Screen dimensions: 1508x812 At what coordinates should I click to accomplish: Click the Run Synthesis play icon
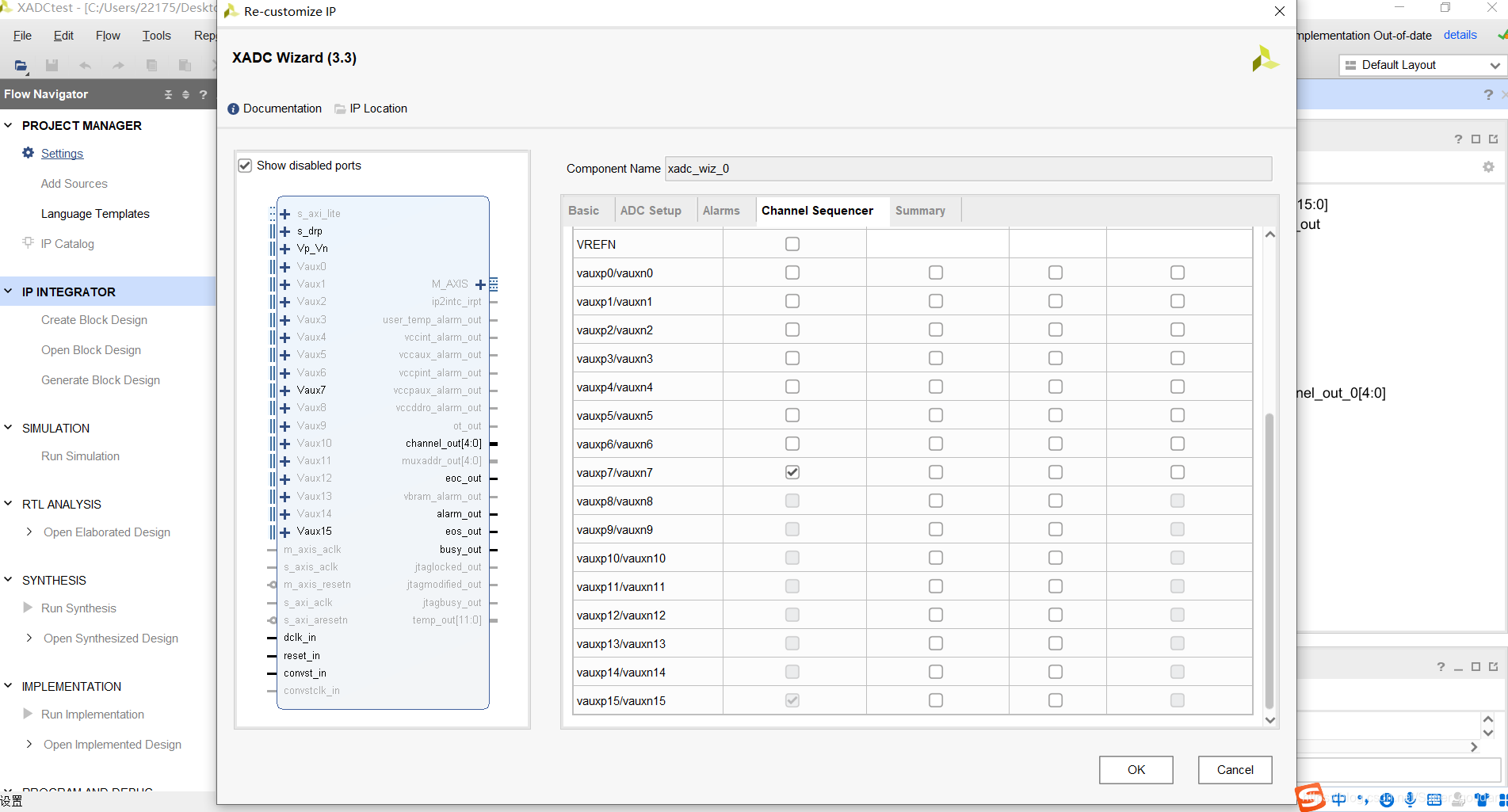point(28,608)
